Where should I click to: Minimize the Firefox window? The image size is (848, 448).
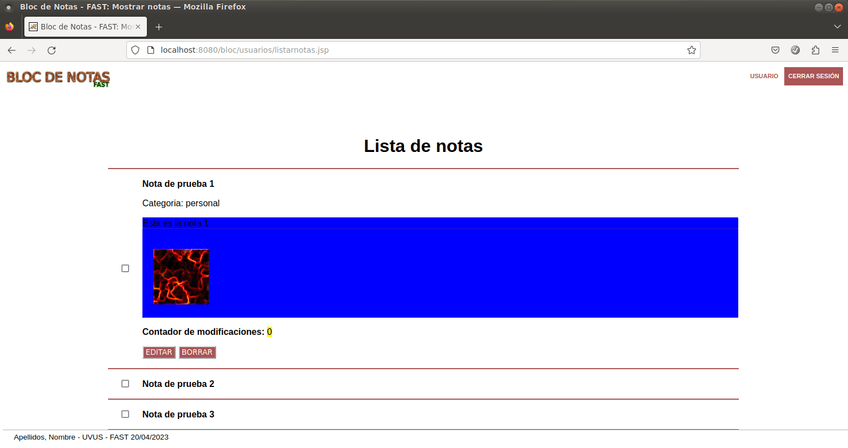tap(819, 7)
